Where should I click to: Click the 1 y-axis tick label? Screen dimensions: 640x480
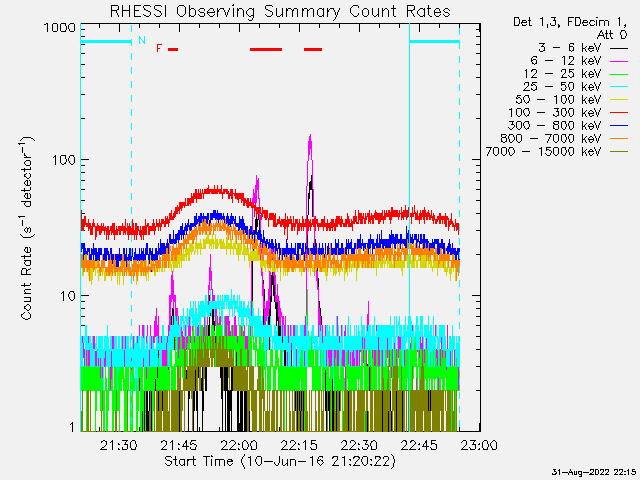[x=72, y=427]
